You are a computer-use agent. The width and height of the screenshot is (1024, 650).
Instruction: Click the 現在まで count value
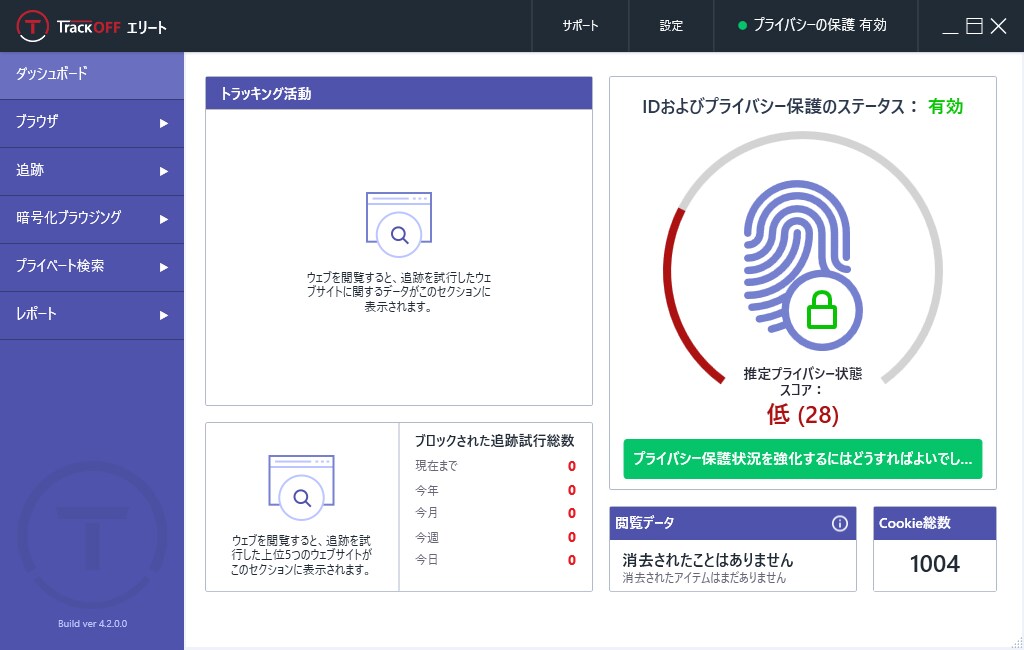click(571, 466)
